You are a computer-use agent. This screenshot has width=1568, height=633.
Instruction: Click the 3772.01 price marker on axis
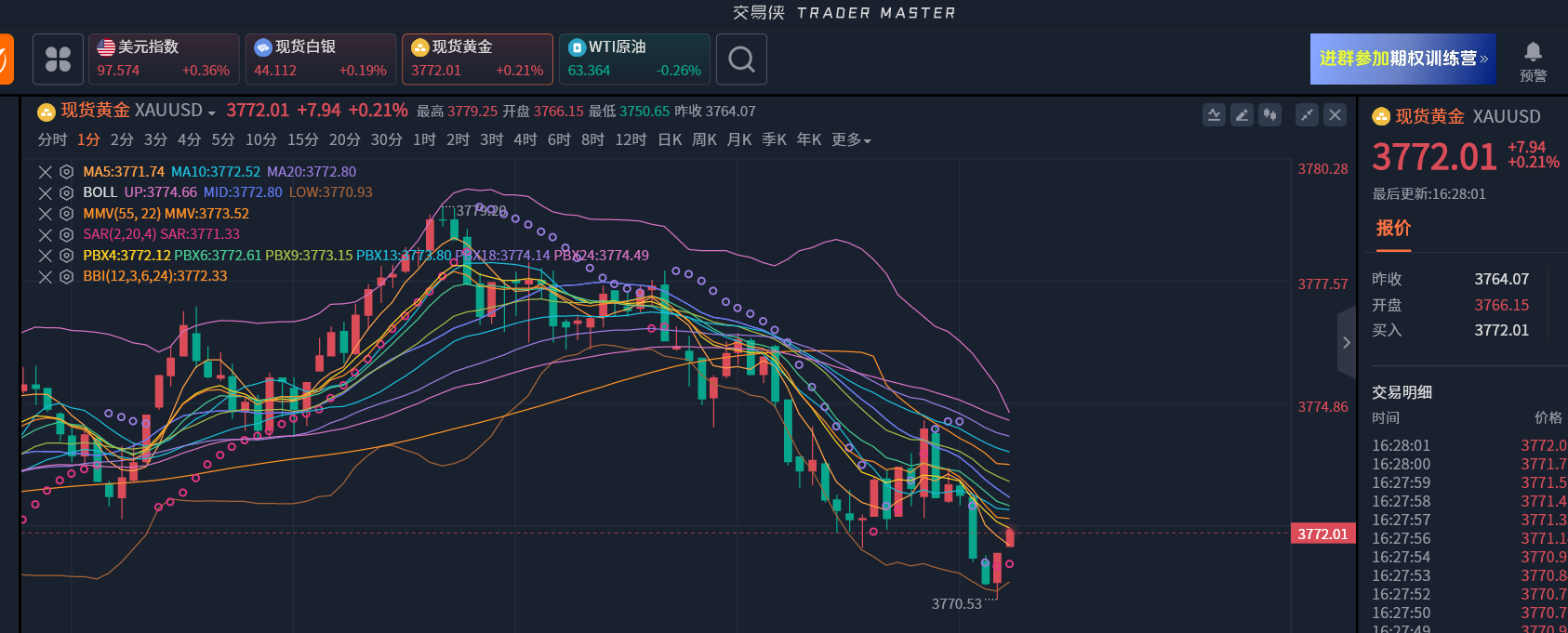1322,534
